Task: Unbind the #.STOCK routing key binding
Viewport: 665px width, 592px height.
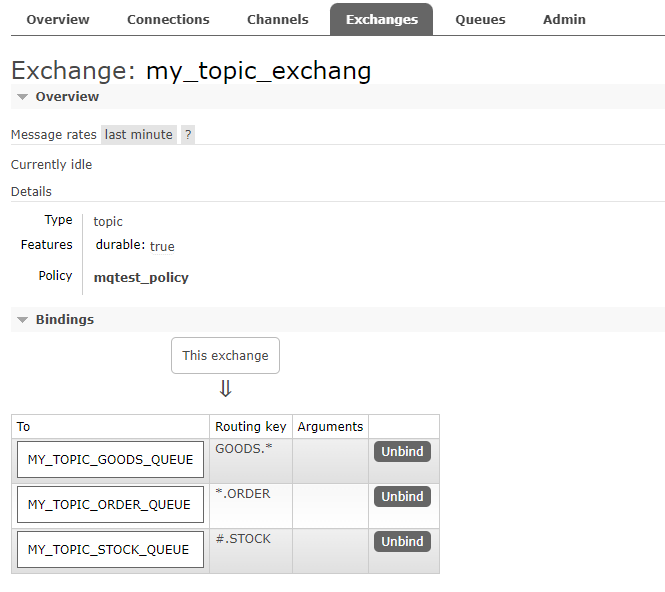Action: tap(402, 541)
